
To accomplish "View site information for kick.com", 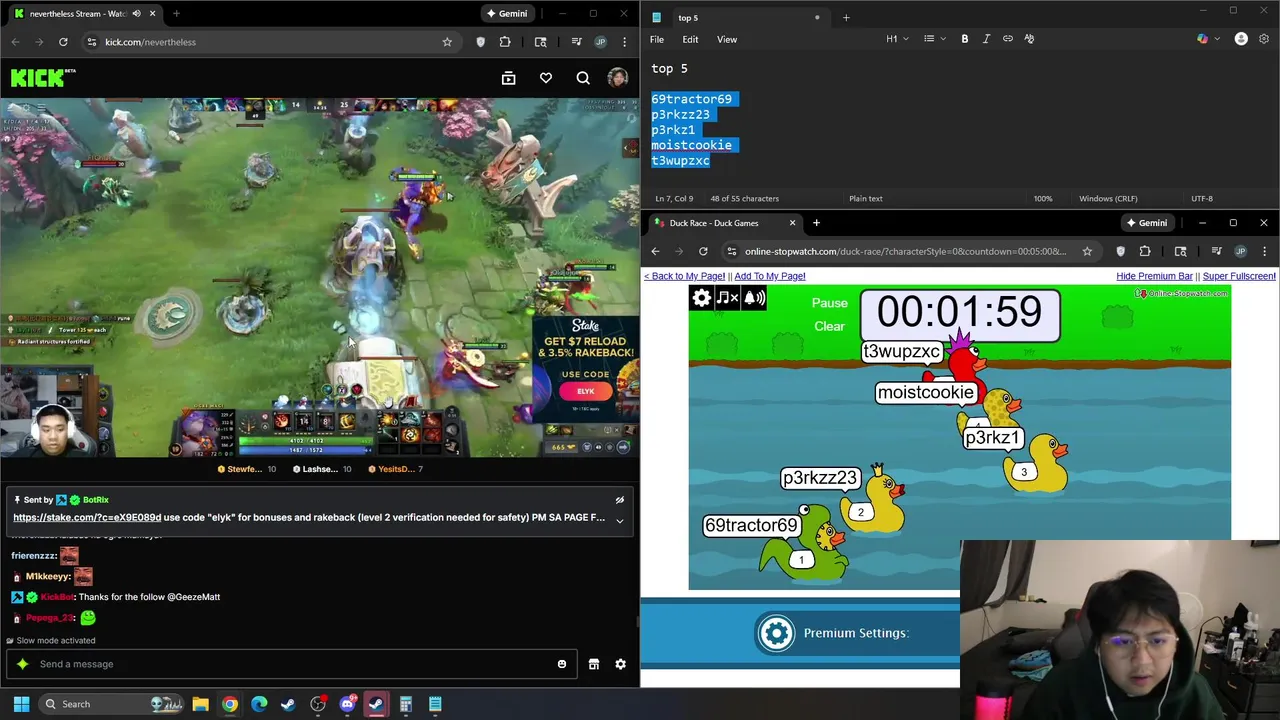I will point(92,42).
